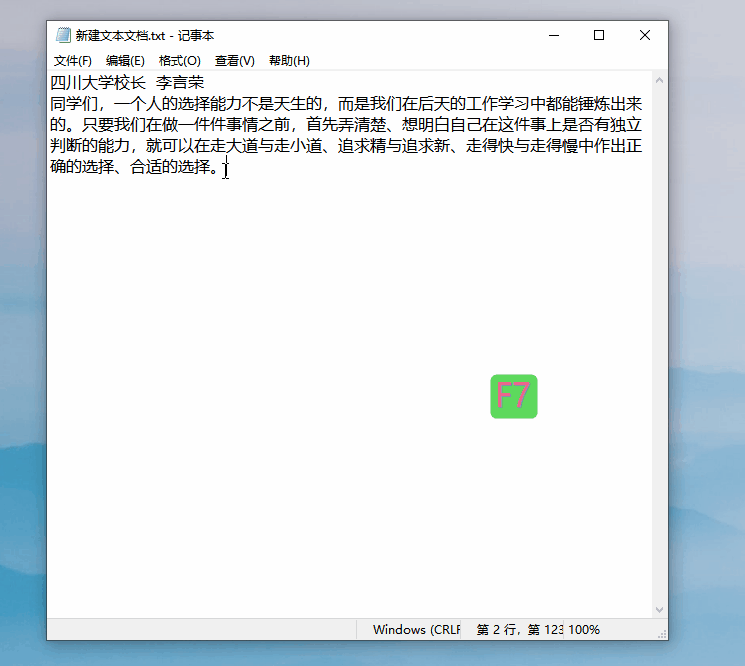Click the title text 新建文本文档.txt - 记事本
The width and height of the screenshot is (745, 666).
145,36
